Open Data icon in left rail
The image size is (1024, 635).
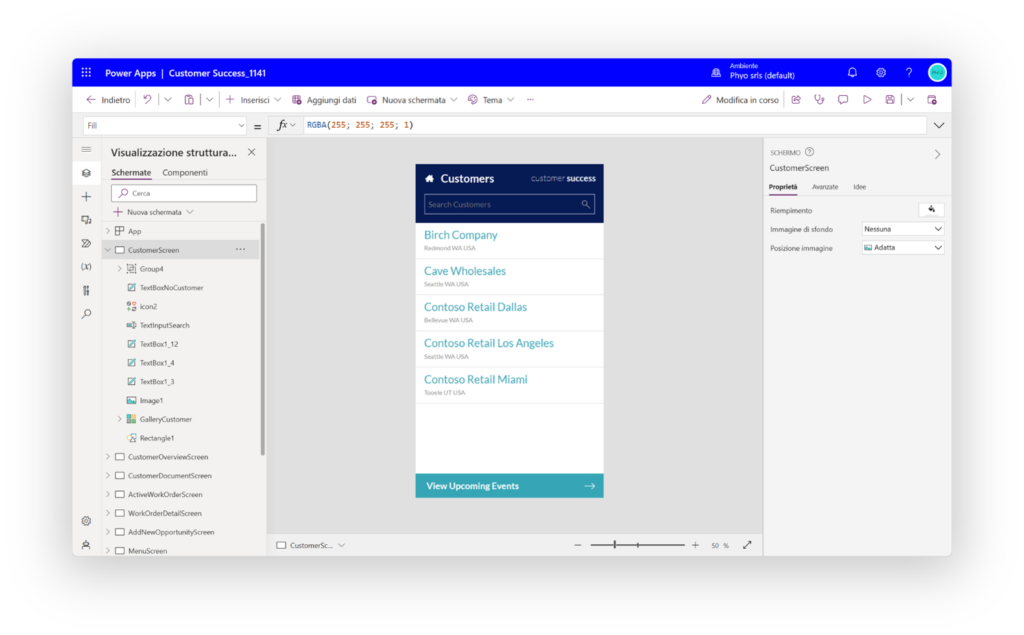point(86,220)
